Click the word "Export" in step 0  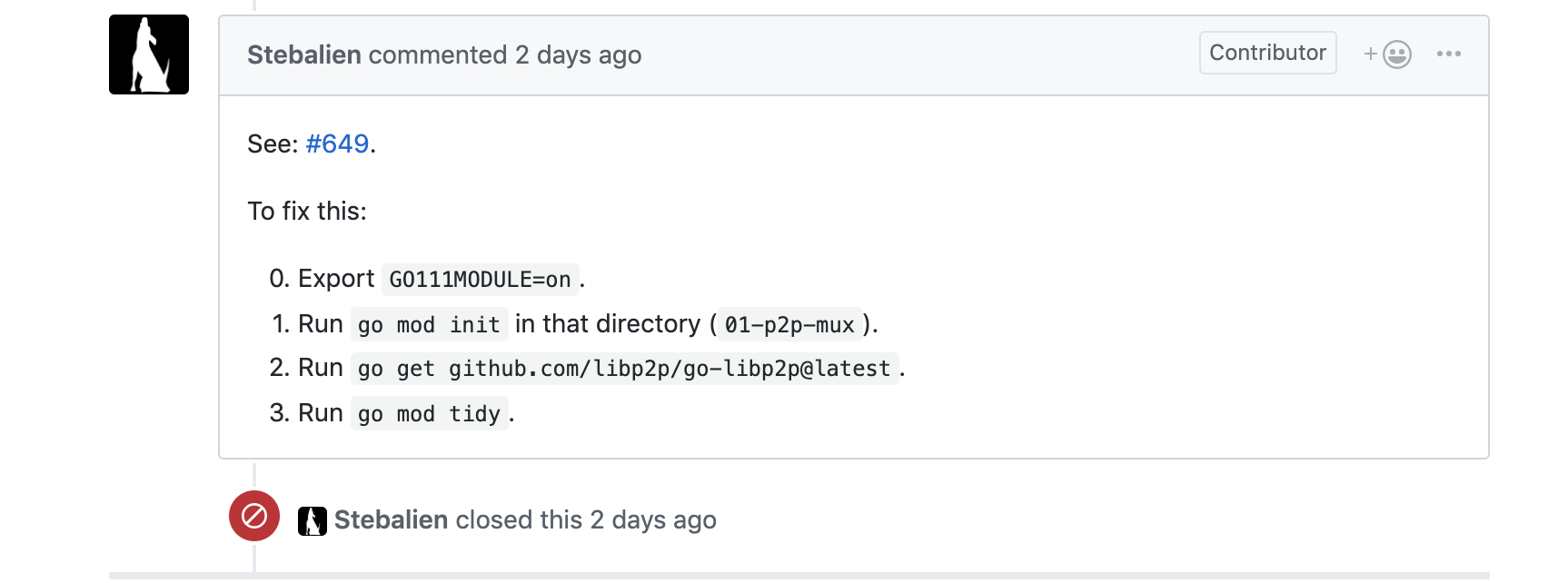click(336, 279)
